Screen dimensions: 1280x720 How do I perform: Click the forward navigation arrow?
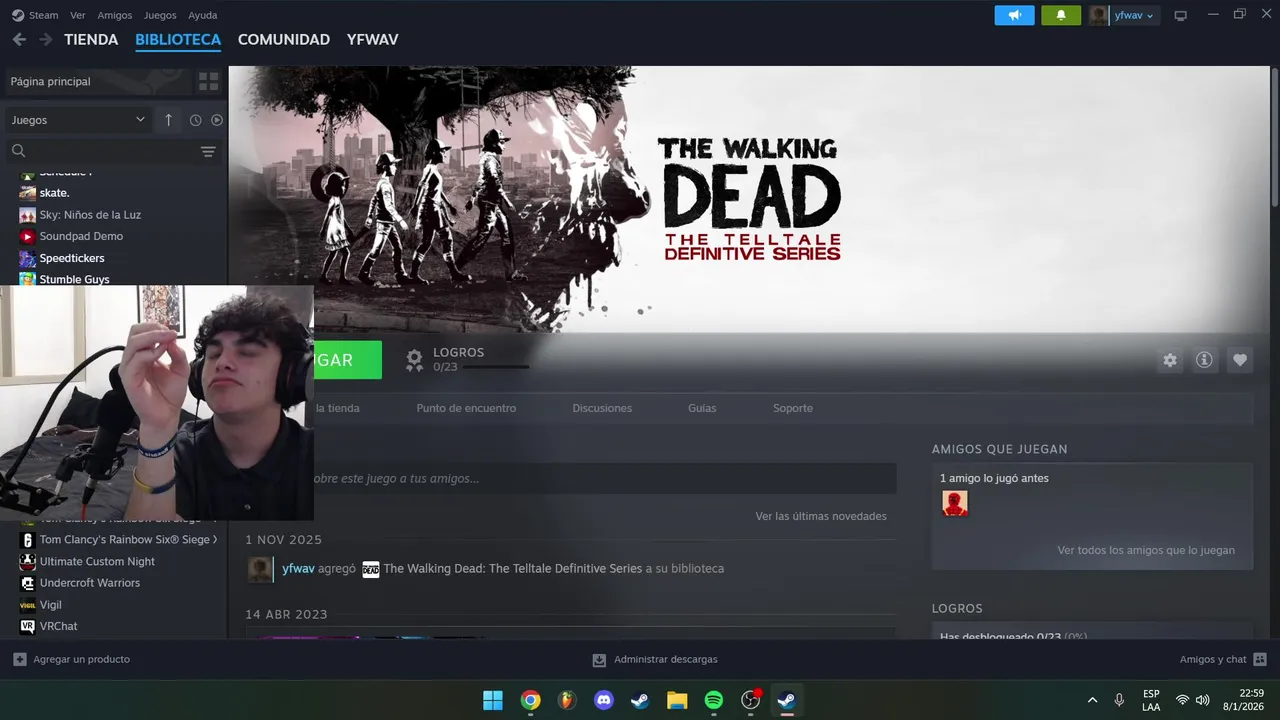coord(45,39)
